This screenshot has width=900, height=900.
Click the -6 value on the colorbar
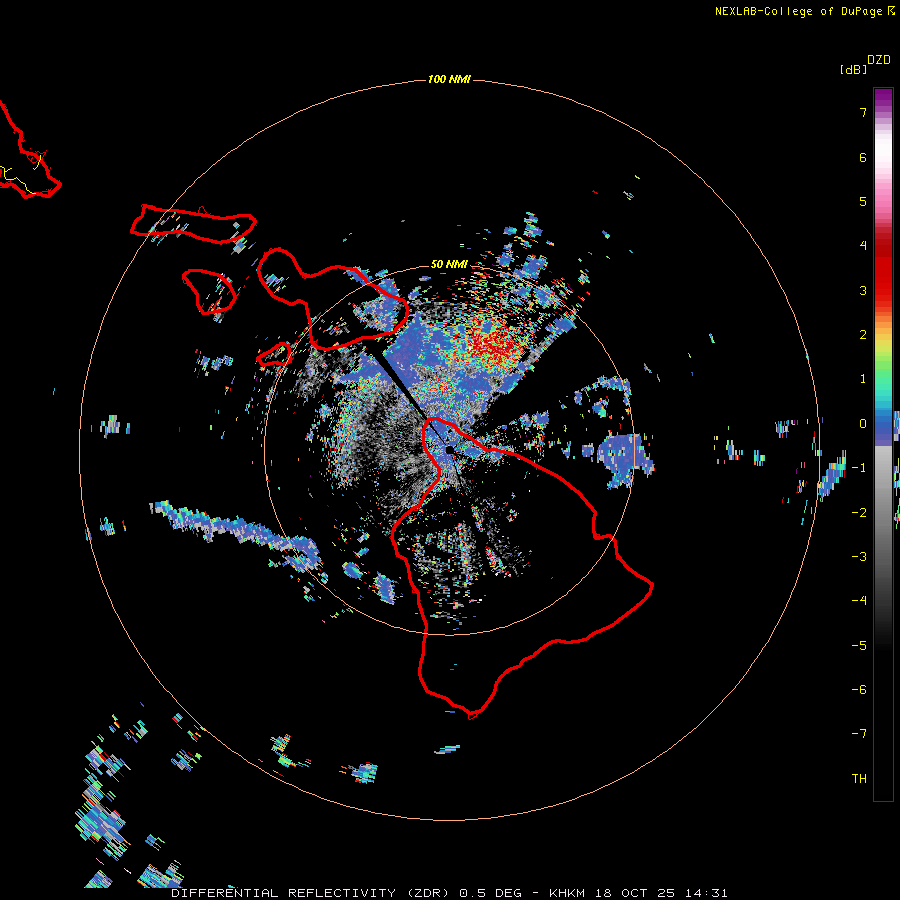pos(859,690)
